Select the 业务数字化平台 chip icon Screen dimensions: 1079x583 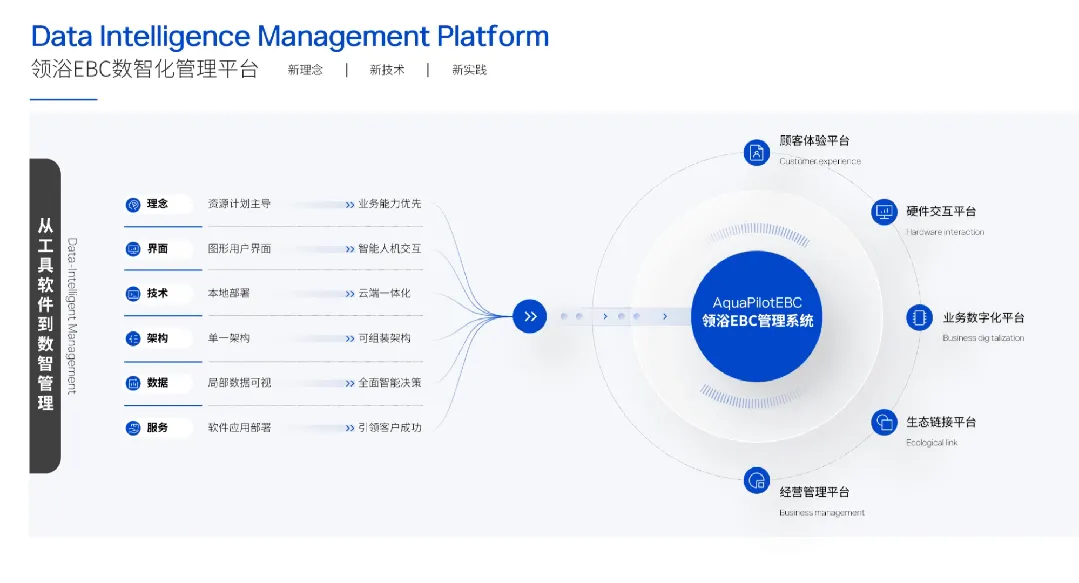click(x=919, y=318)
